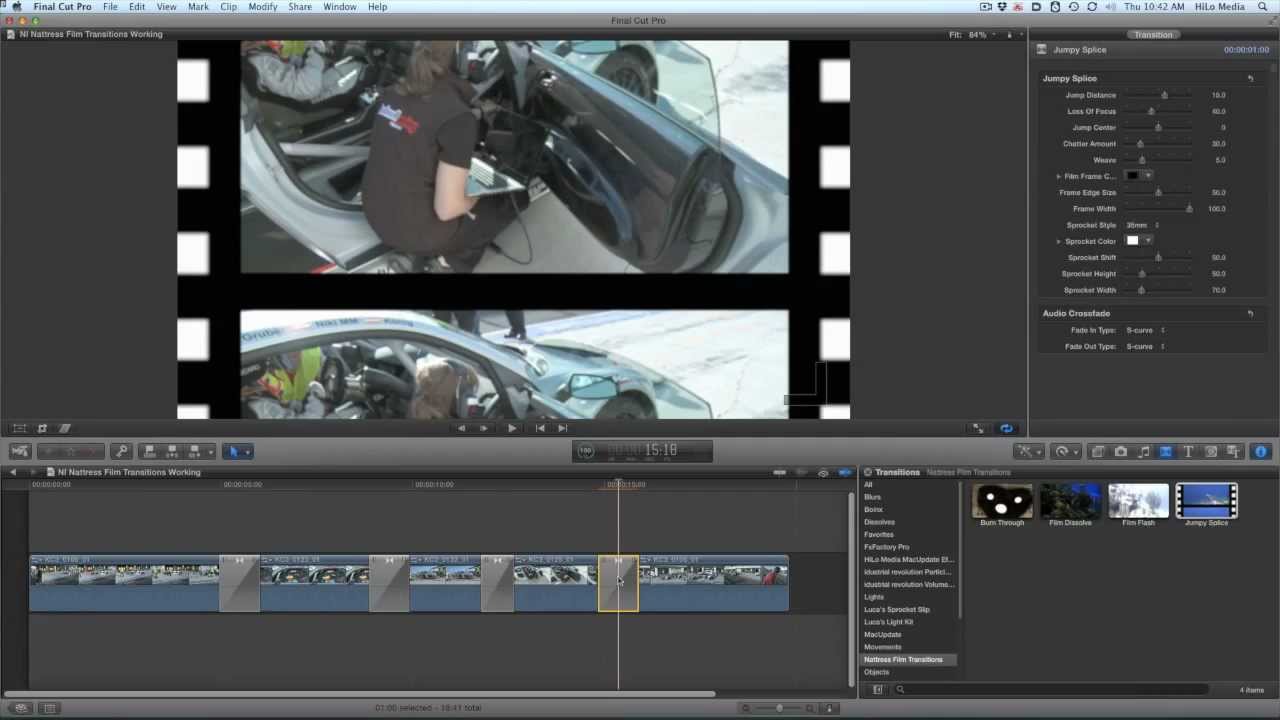Click the Import Media camera button
The height and width of the screenshot is (720, 1280).
pyautogui.click(x=20, y=452)
